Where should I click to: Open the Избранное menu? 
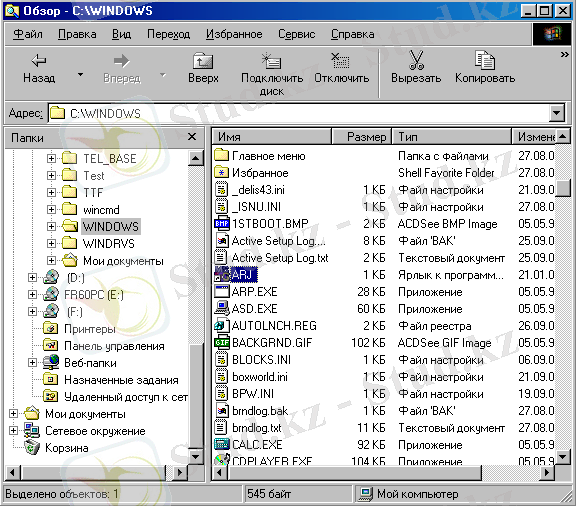[x=234, y=34]
